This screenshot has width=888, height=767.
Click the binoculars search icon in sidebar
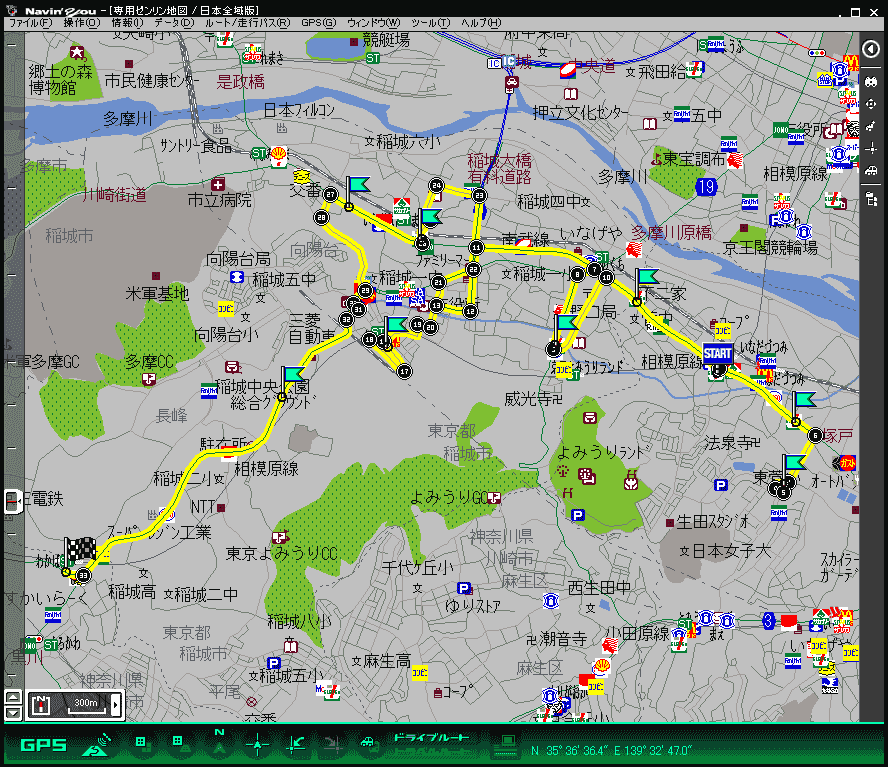[x=871, y=82]
